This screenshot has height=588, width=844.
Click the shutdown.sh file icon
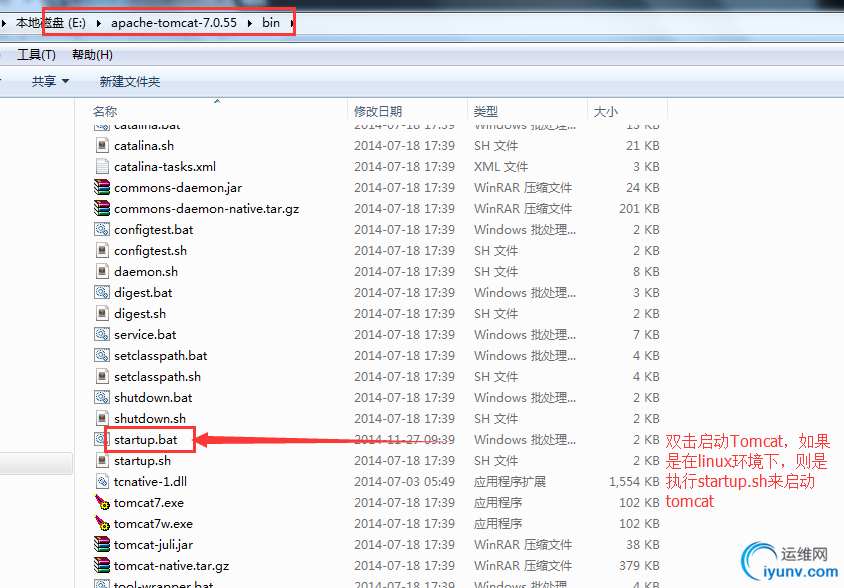[102, 418]
